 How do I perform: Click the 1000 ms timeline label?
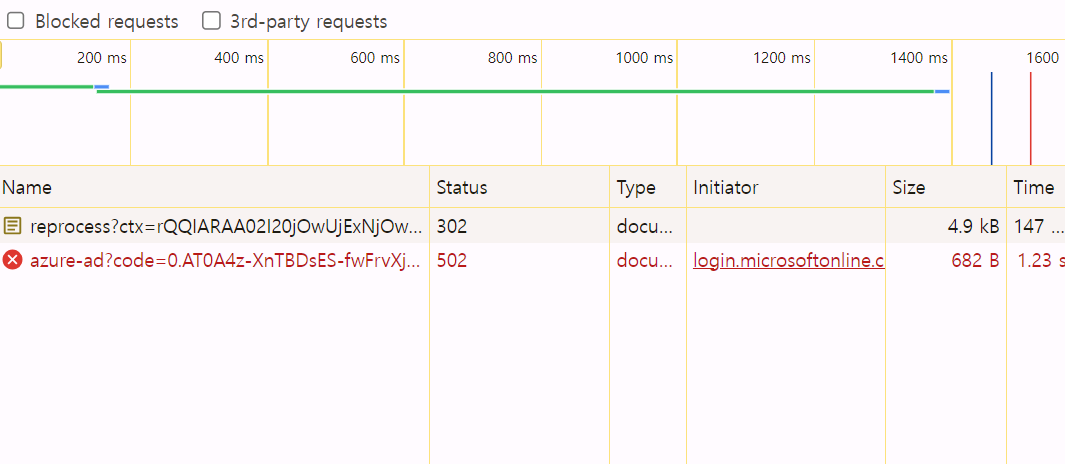point(645,58)
